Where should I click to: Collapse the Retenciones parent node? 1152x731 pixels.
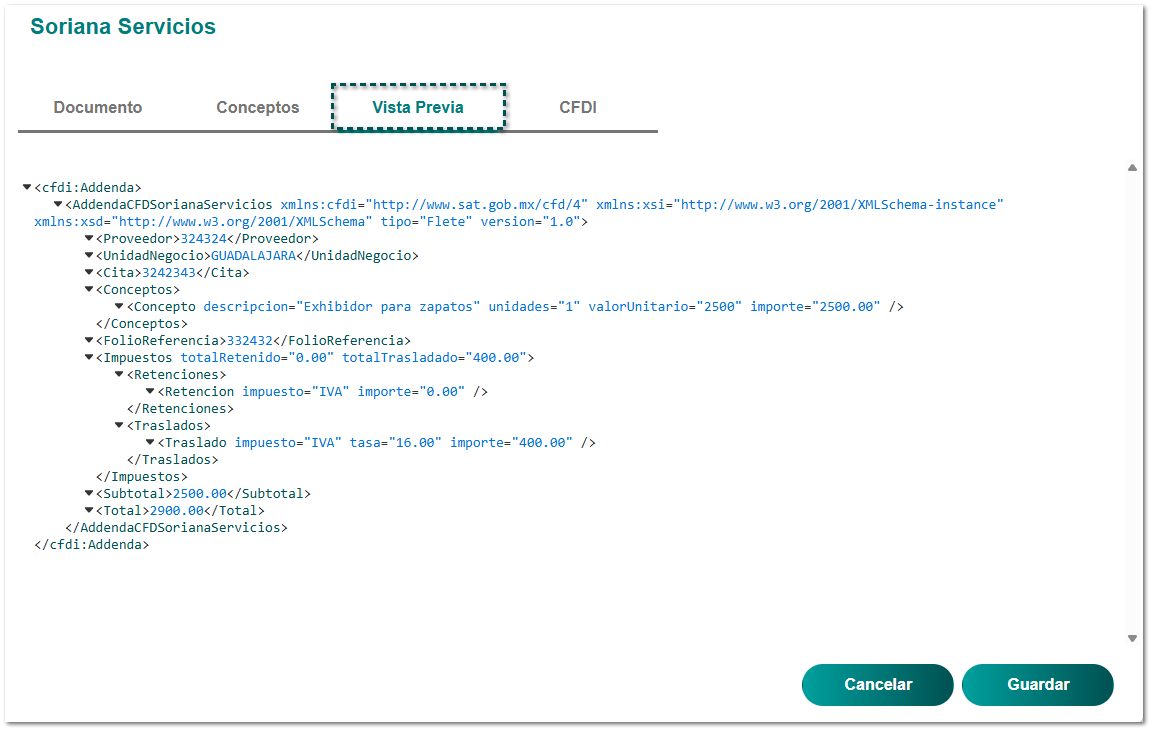pos(119,374)
